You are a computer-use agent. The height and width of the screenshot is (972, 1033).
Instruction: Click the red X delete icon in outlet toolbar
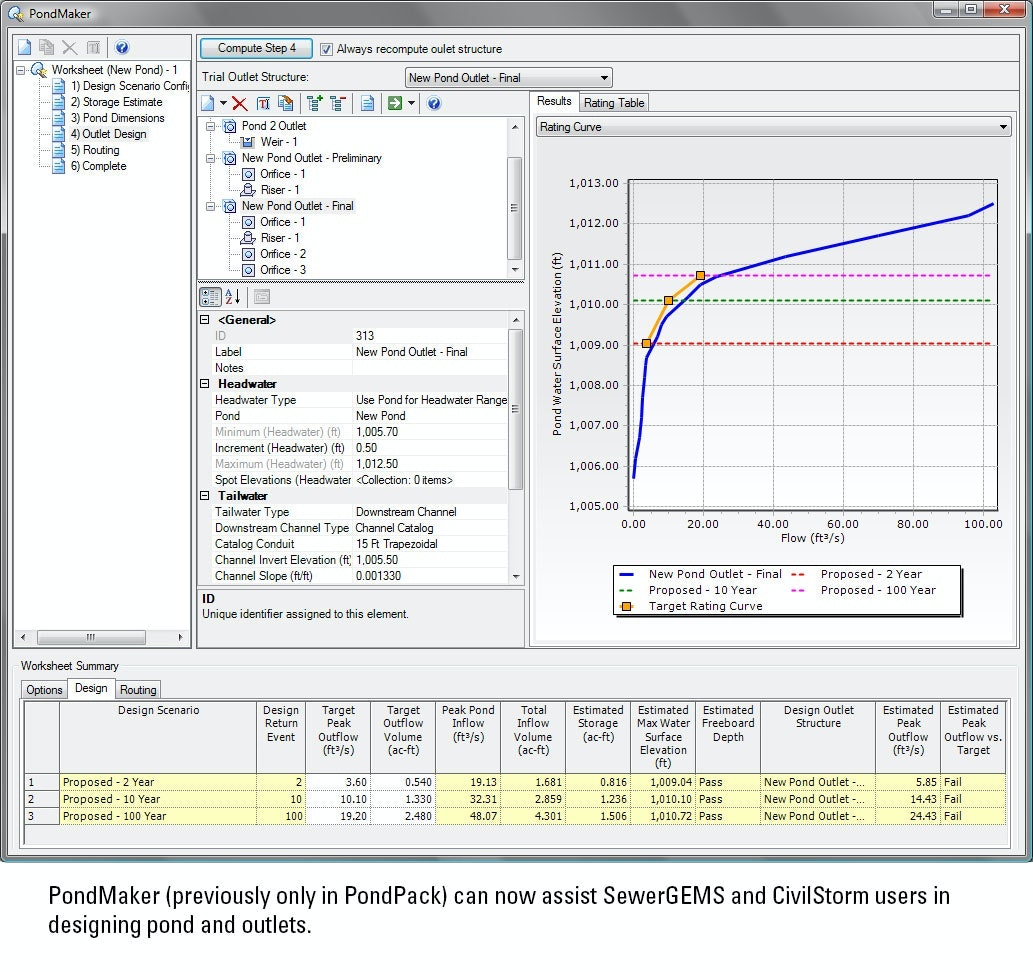tap(240, 103)
